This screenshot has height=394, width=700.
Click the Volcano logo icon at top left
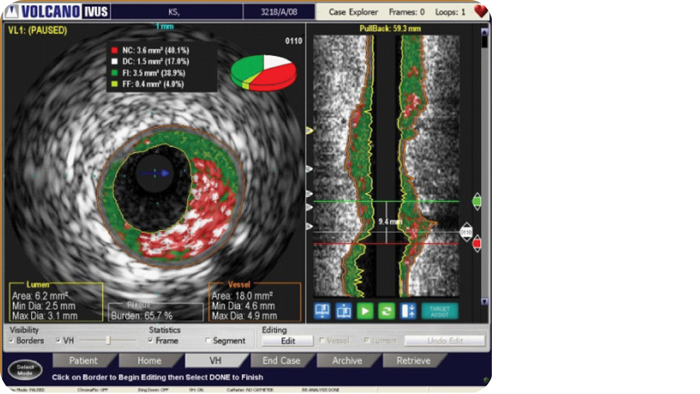point(11,11)
